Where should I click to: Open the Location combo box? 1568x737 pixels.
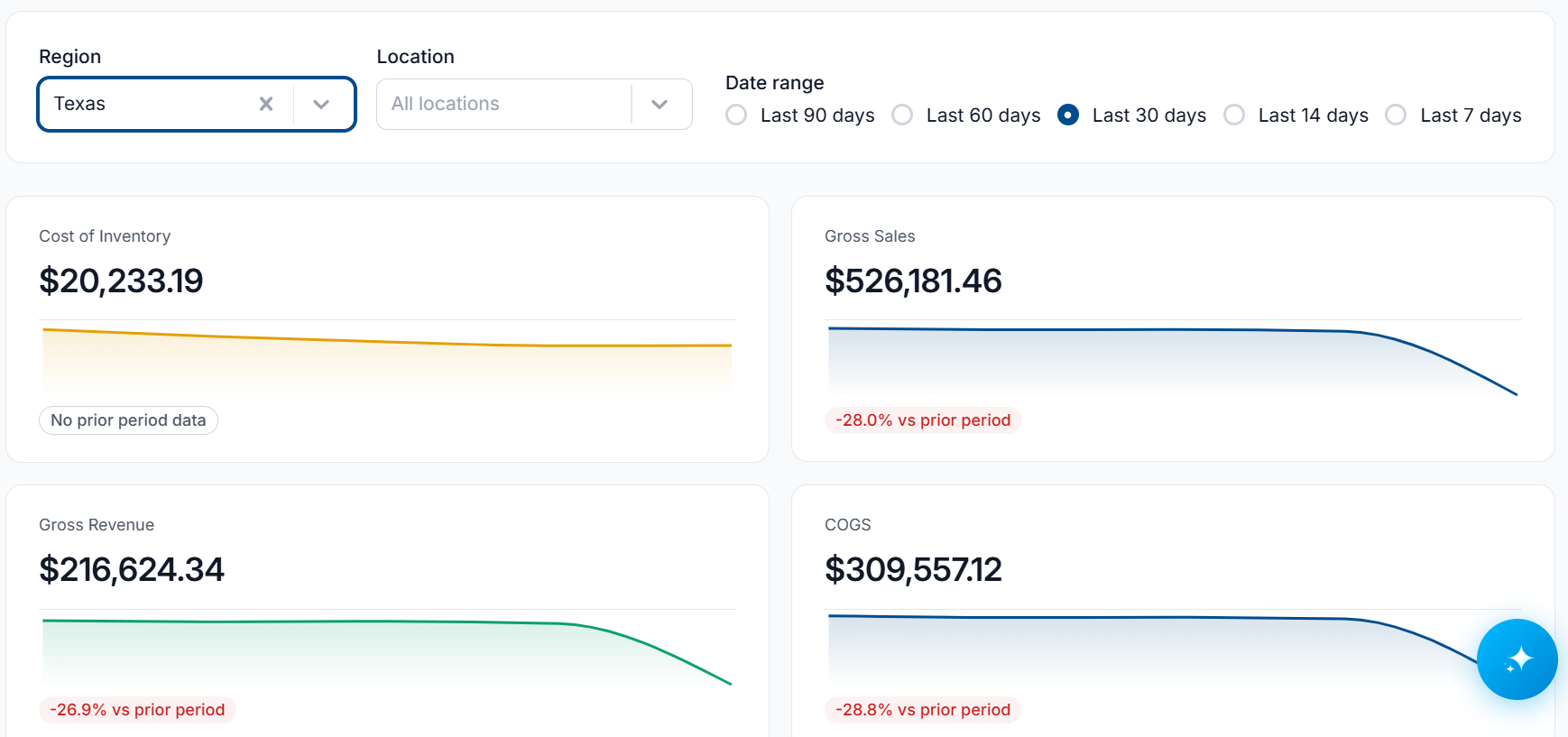click(x=534, y=104)
